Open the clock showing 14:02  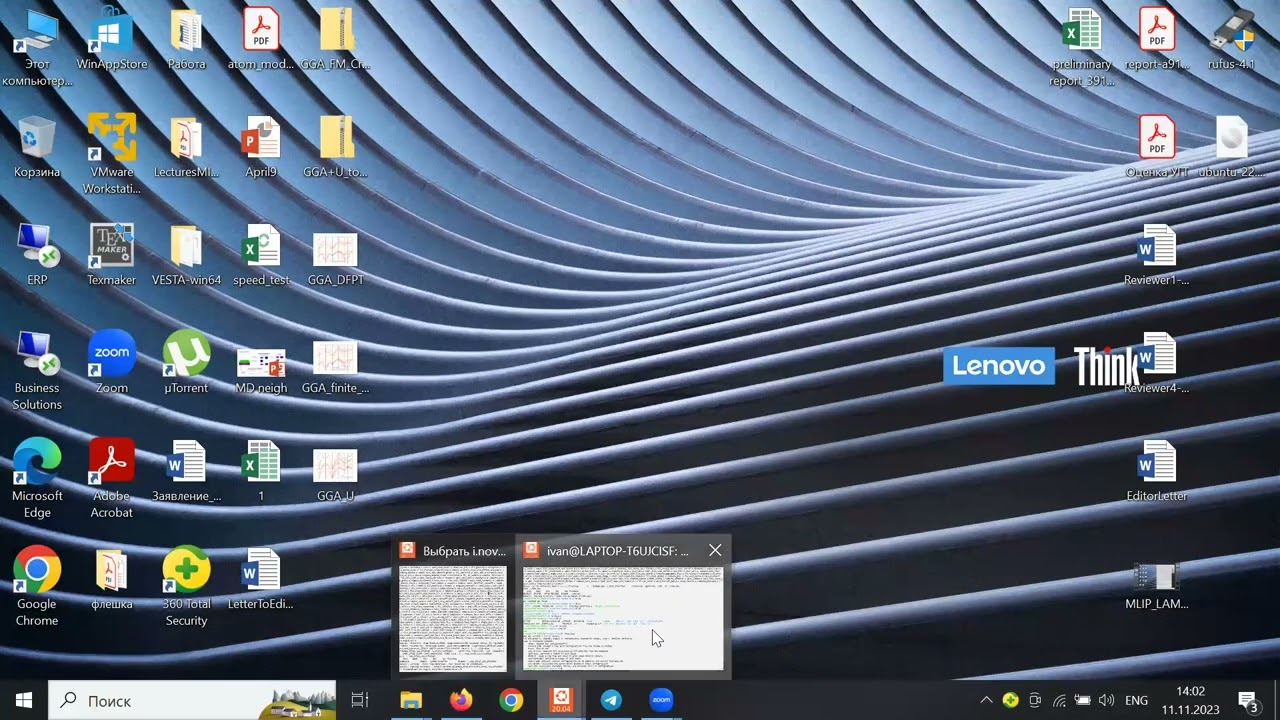point(1191,700)
